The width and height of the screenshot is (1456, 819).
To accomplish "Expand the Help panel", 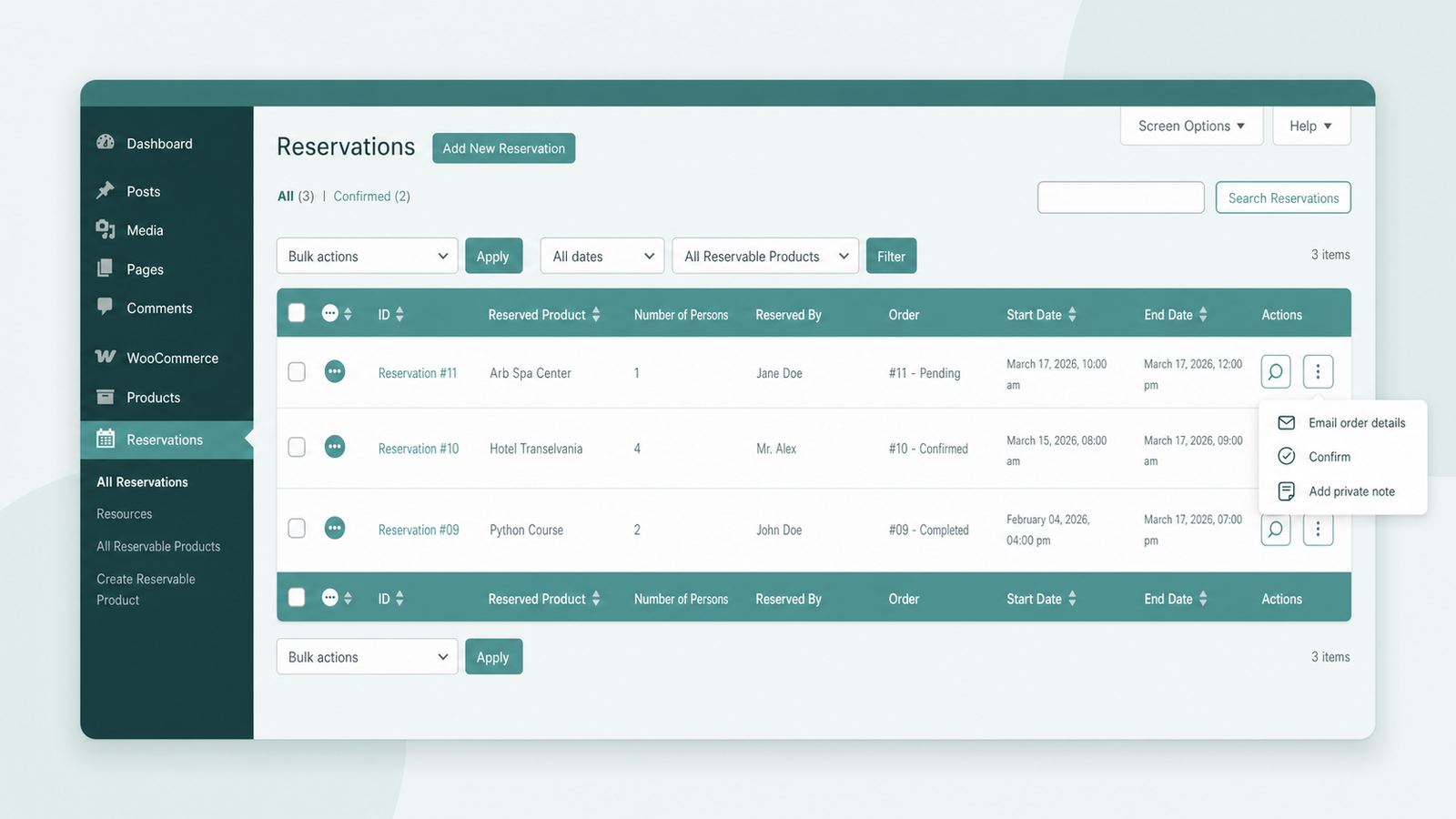I will [x=1311, y=126].
